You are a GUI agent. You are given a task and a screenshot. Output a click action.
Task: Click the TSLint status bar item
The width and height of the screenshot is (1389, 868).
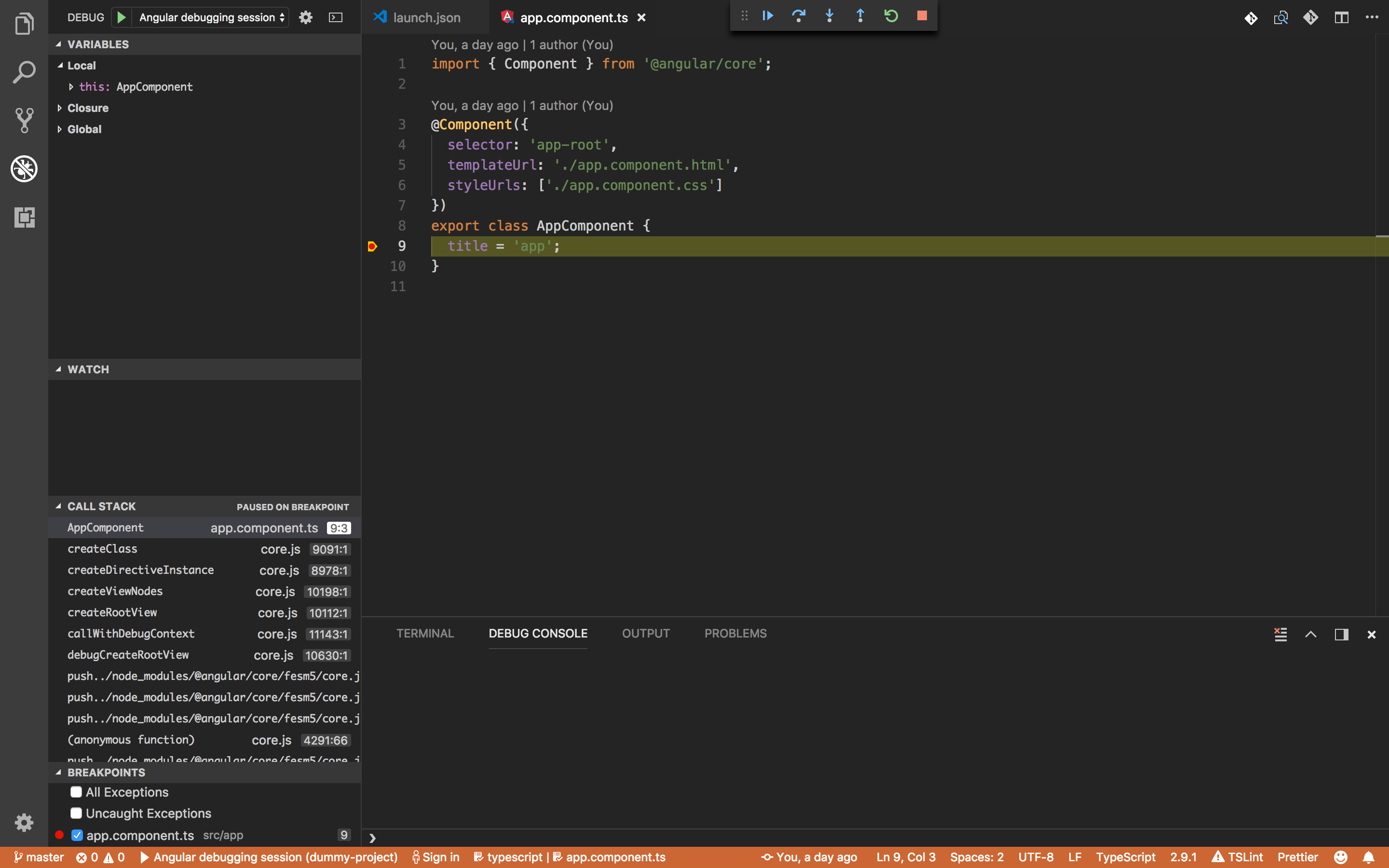tap(1237, 857)
